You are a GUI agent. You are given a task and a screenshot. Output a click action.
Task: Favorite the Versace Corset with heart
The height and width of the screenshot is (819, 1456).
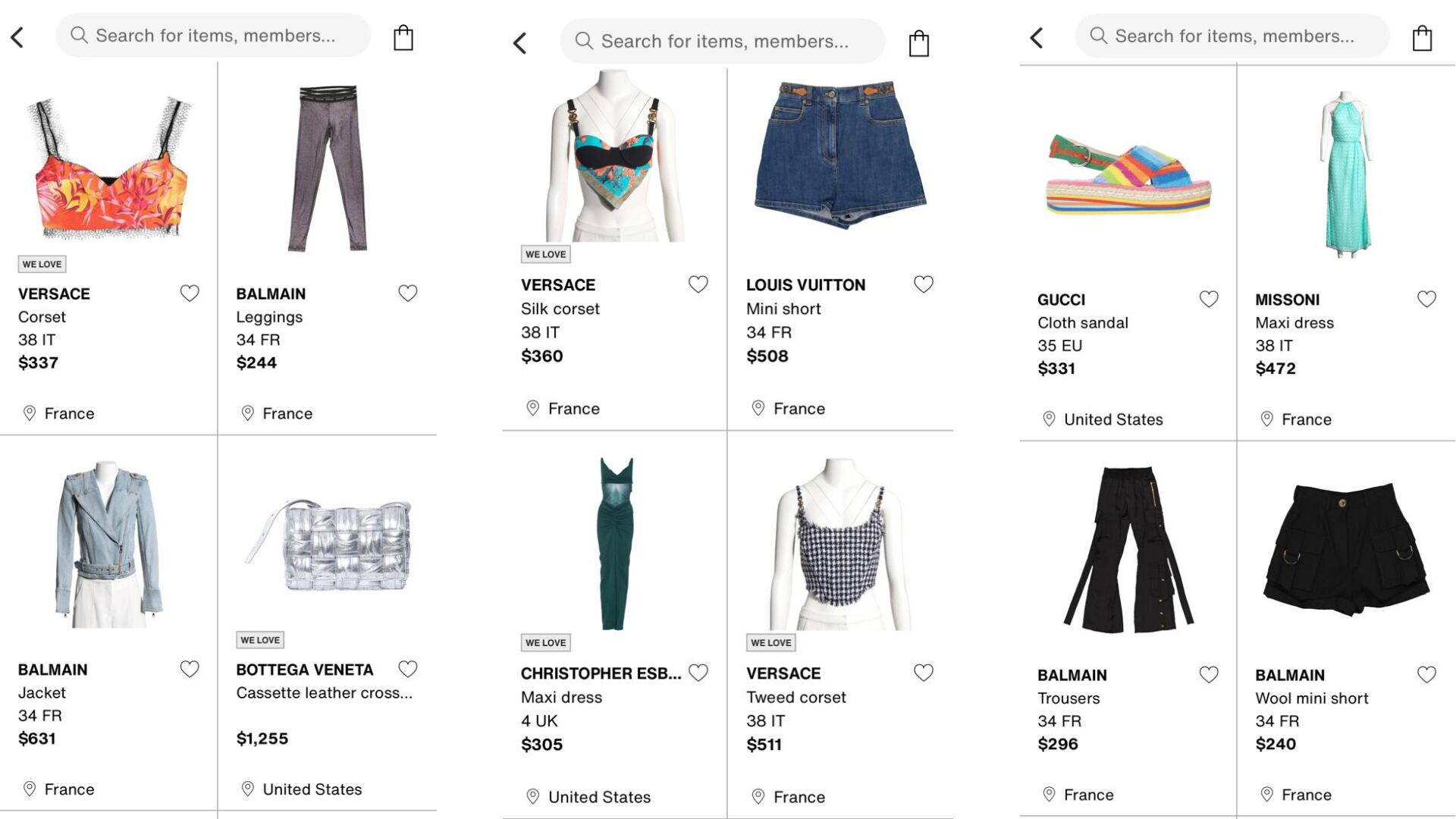pyautogui.click(x=190, y=293)
